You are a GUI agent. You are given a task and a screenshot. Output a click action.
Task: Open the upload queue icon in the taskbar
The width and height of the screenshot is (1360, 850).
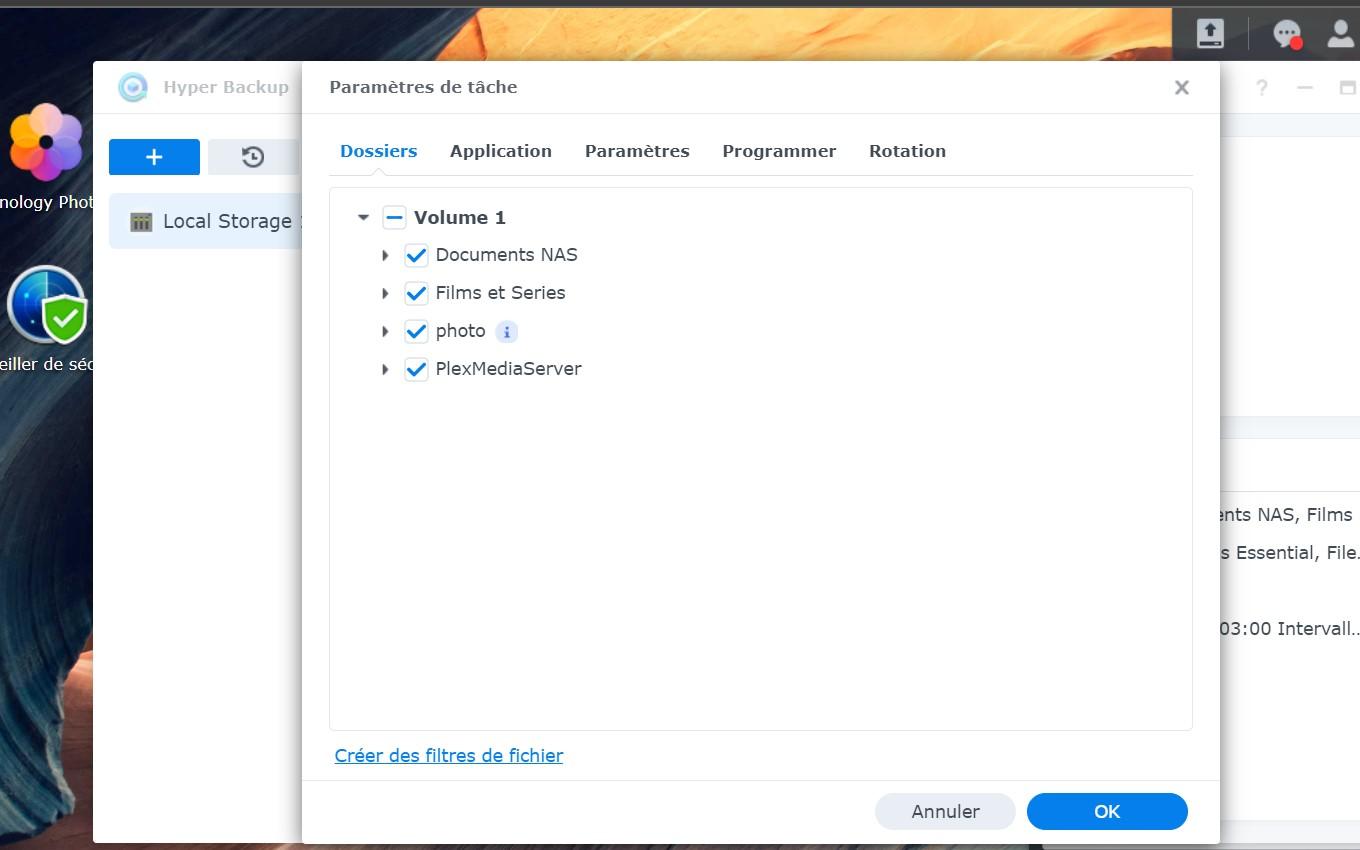pyautogui.click(x=1210, y=33)
